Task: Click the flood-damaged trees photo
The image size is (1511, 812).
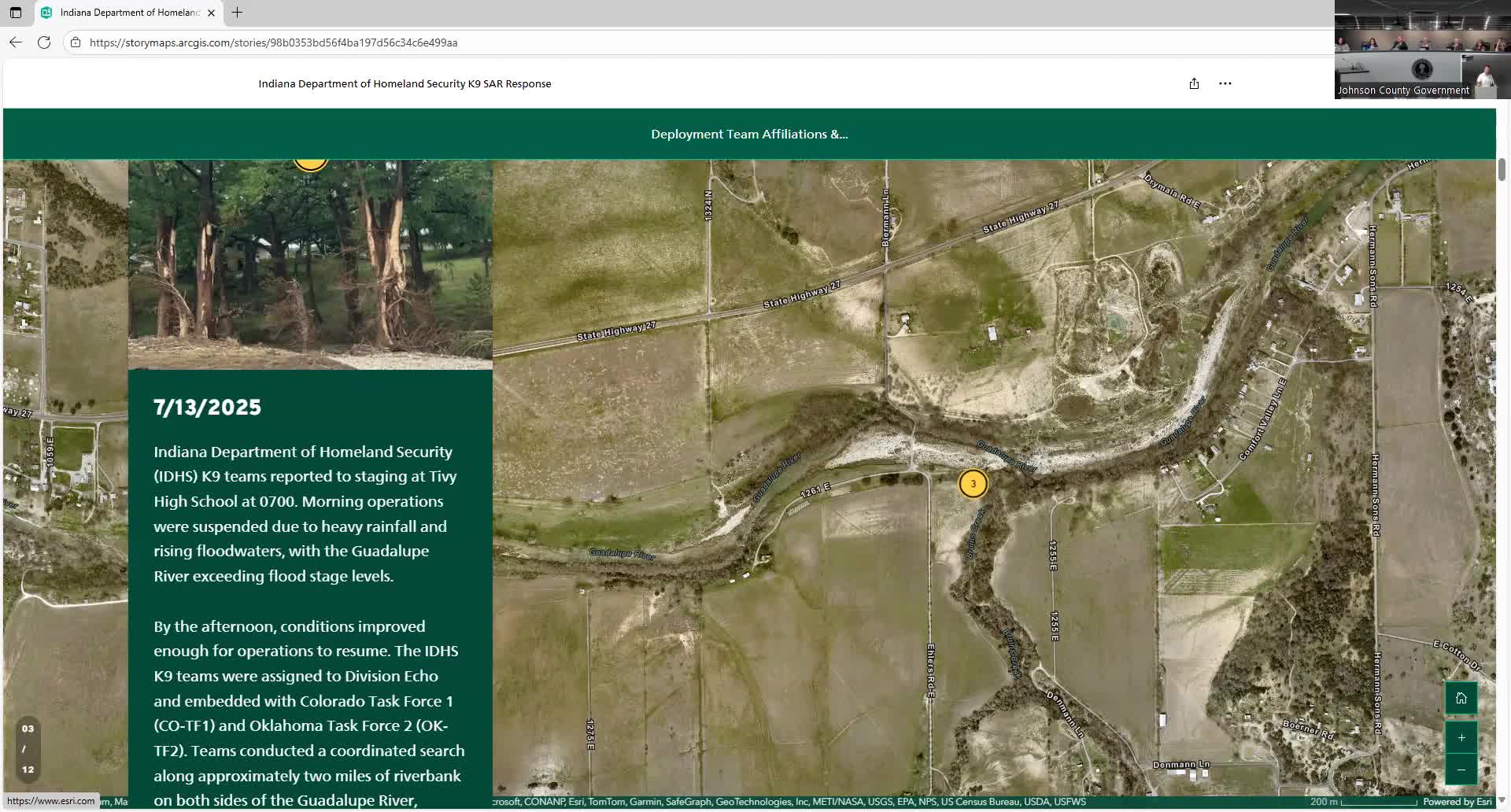Action: point(310,264)
